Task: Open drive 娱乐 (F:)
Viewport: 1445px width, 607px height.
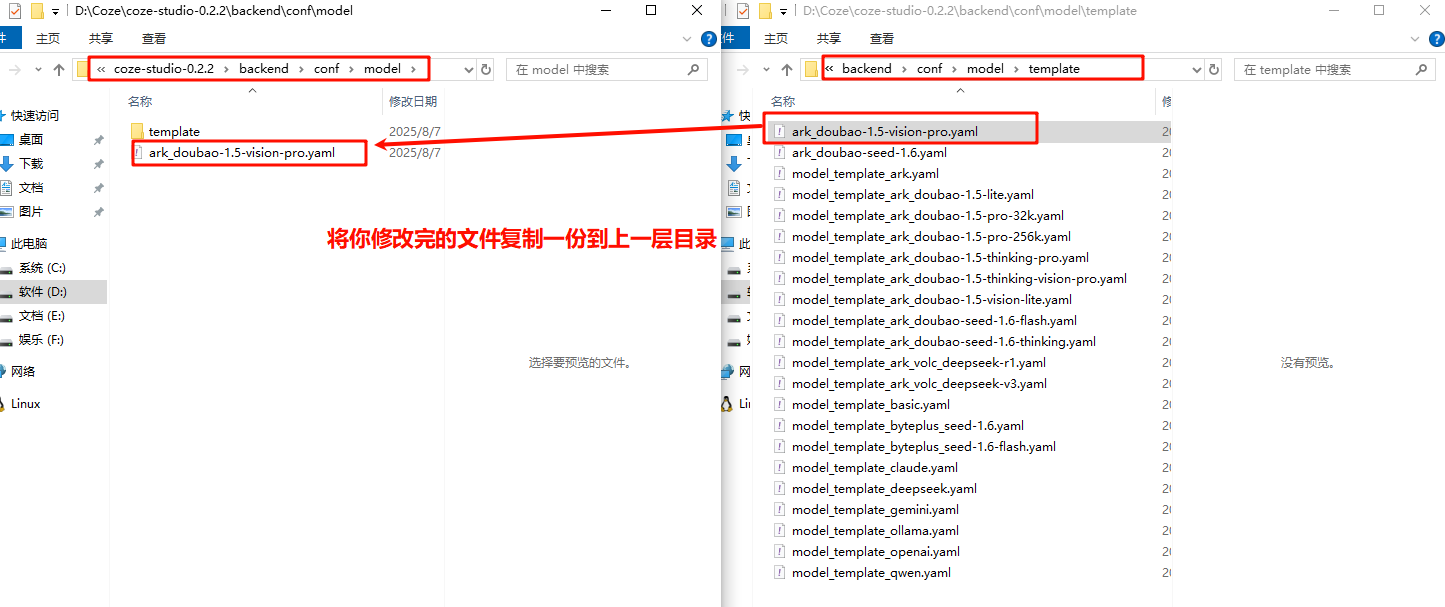Action: click(x=42, y=340)
